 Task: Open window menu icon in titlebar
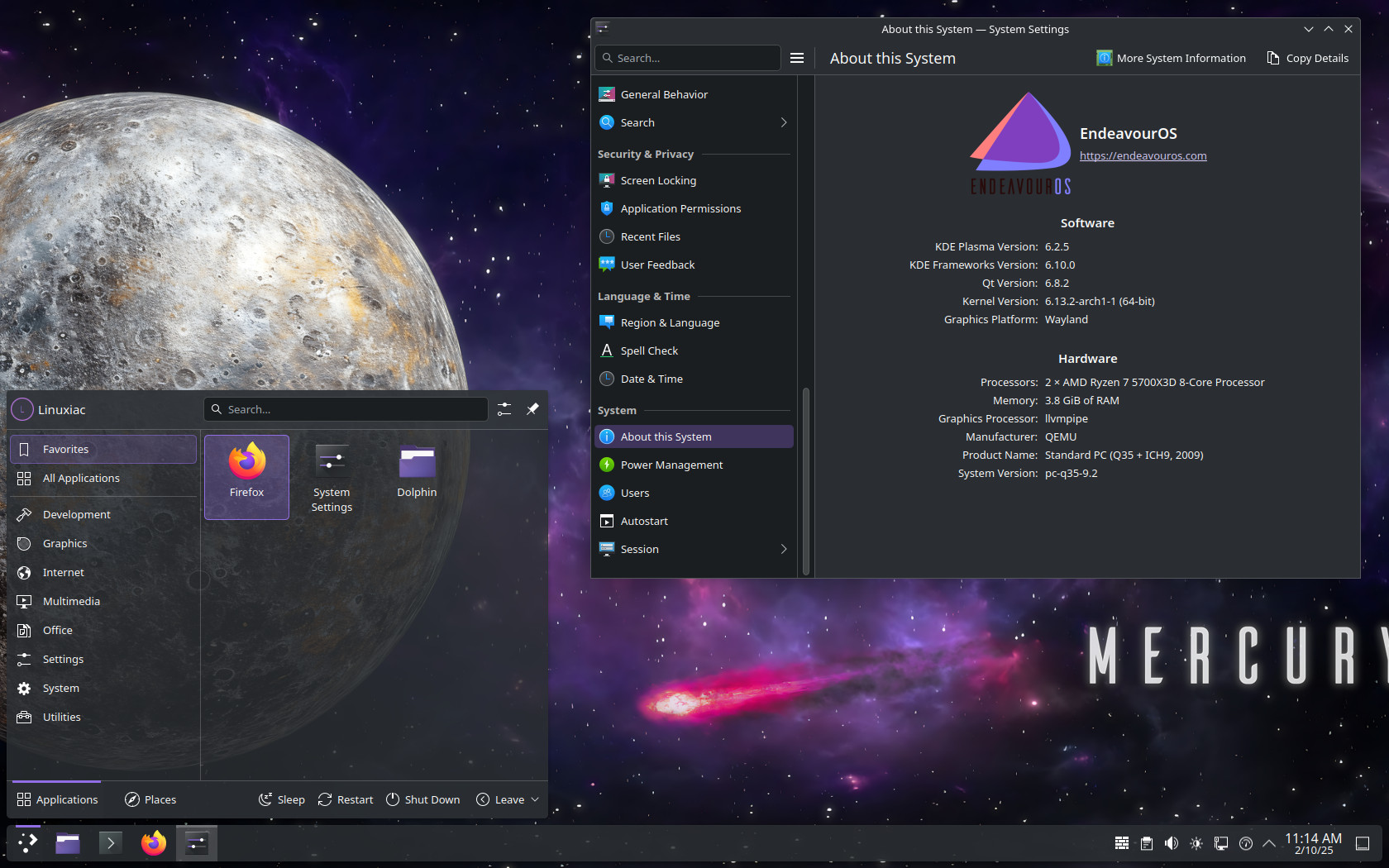(x=603, y=29)
